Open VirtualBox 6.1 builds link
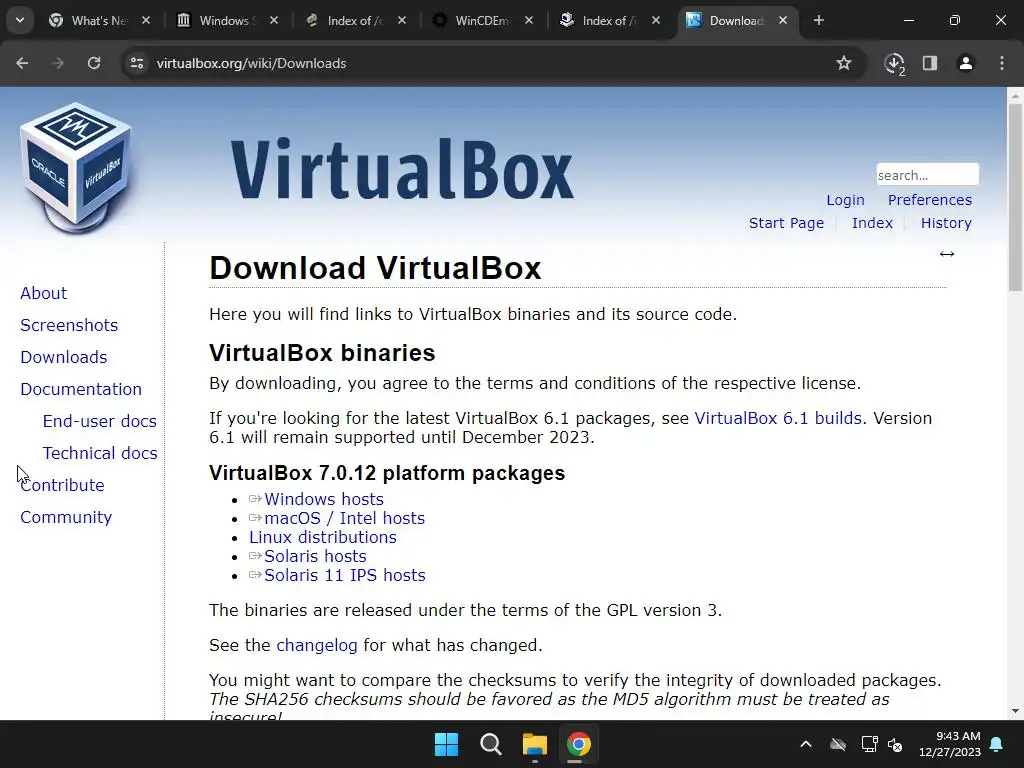This screenshot has width=1024, height=768. pyautogui.click(x=778, y=418)
